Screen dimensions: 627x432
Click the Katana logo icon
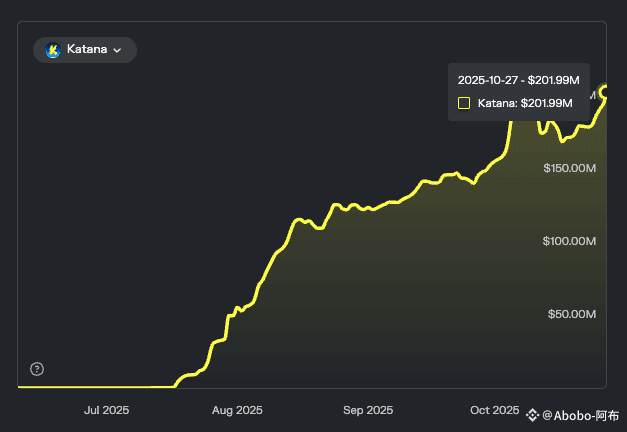tap(53, 50)
